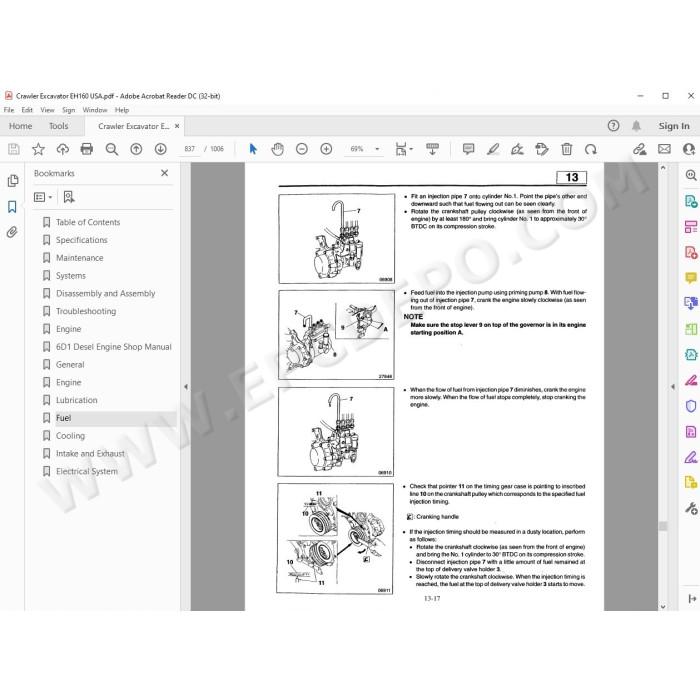Select the Highlight text pen tool
The width and height of the screenshot is (700, 700).
tap(493, 149)
